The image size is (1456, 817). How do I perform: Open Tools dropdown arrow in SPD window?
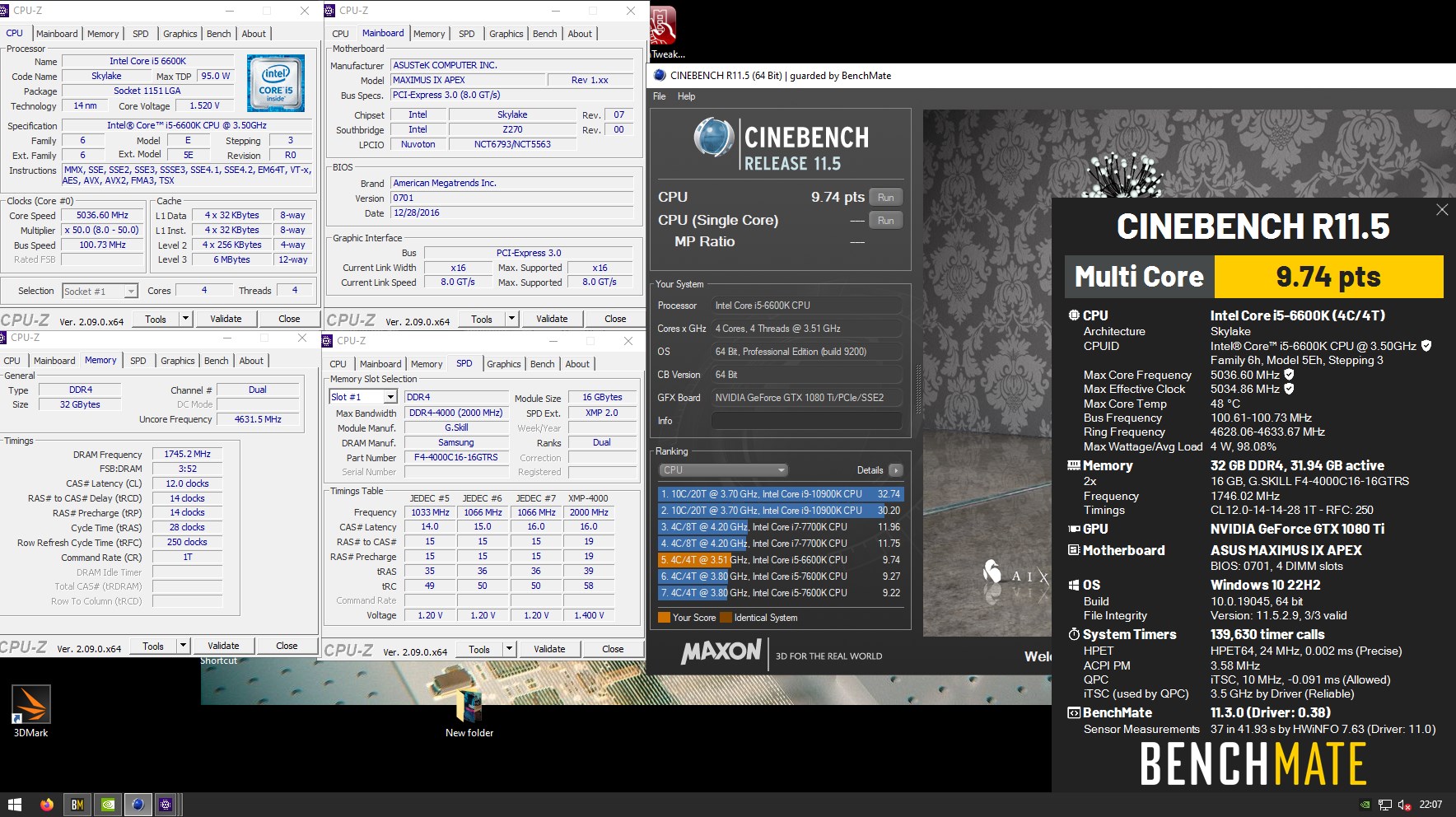509,649
